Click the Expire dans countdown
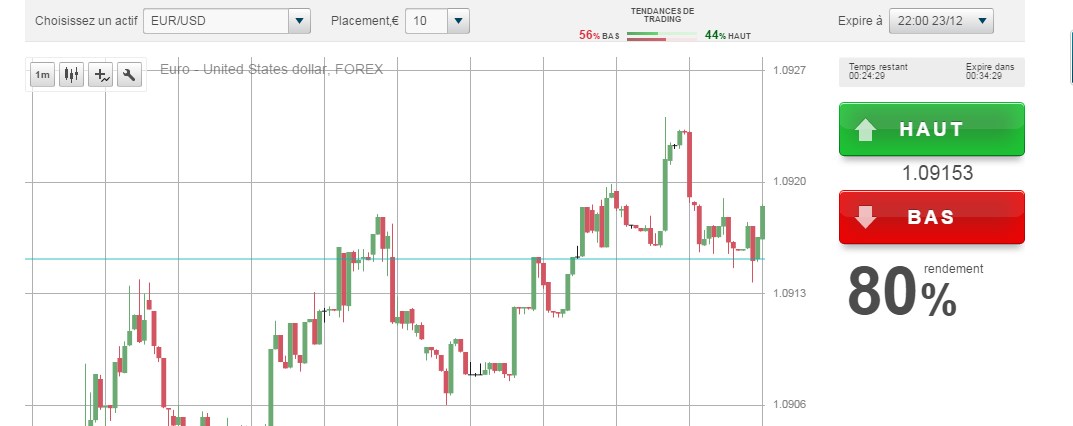 coord(990,71)
